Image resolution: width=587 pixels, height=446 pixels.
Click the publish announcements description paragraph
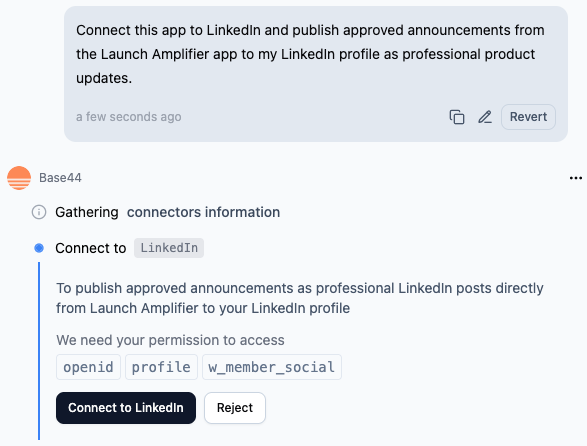pos(299,298)
